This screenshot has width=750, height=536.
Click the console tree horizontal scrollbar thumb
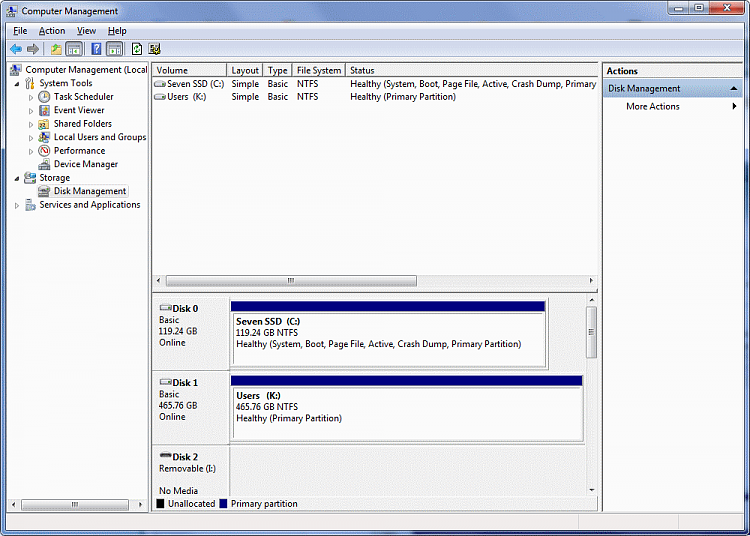click(75, 504)
